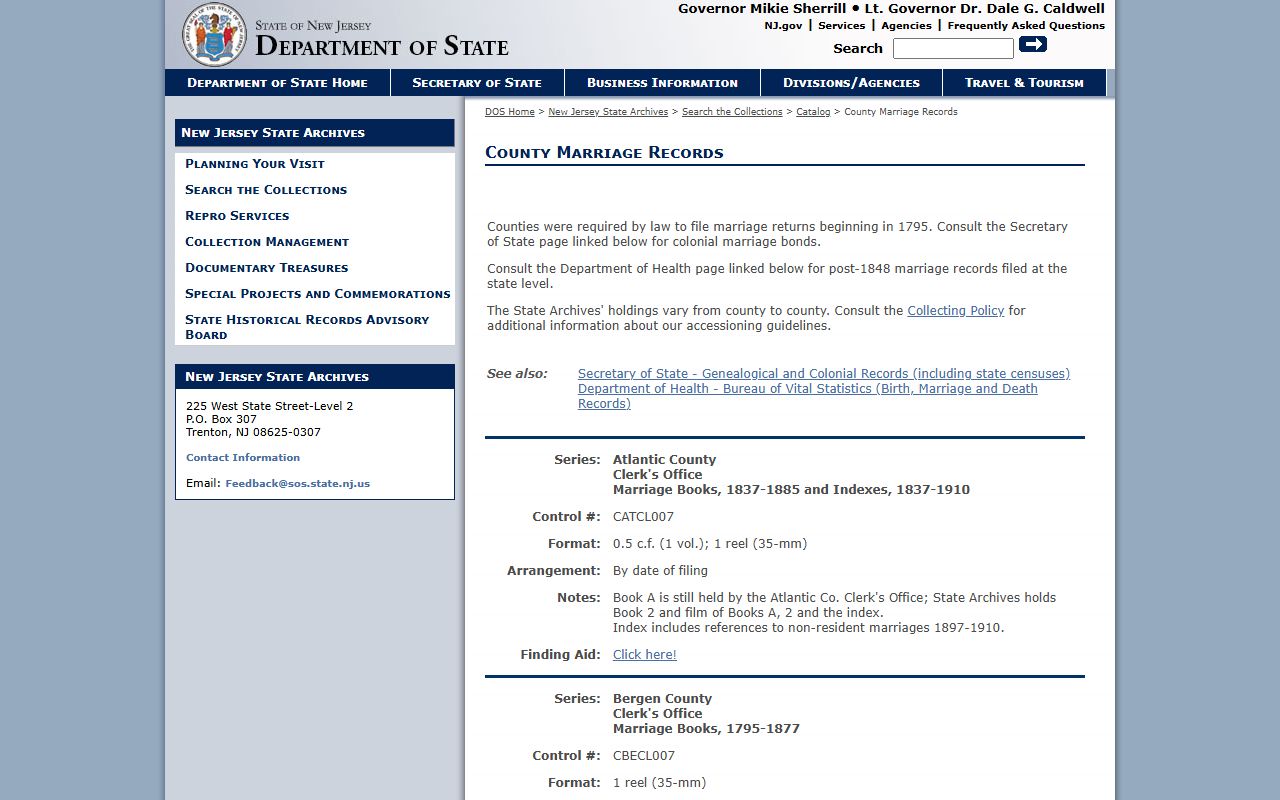The width and height of the screenshot is (1280, 800).
Task: Open State Historical Records Advisory Board
Action: [307, 327]
